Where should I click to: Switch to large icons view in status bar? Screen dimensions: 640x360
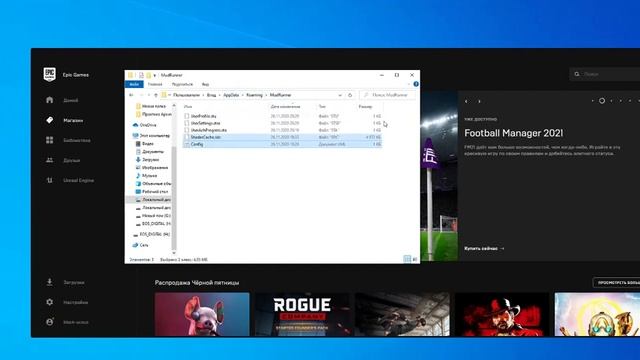415,259
